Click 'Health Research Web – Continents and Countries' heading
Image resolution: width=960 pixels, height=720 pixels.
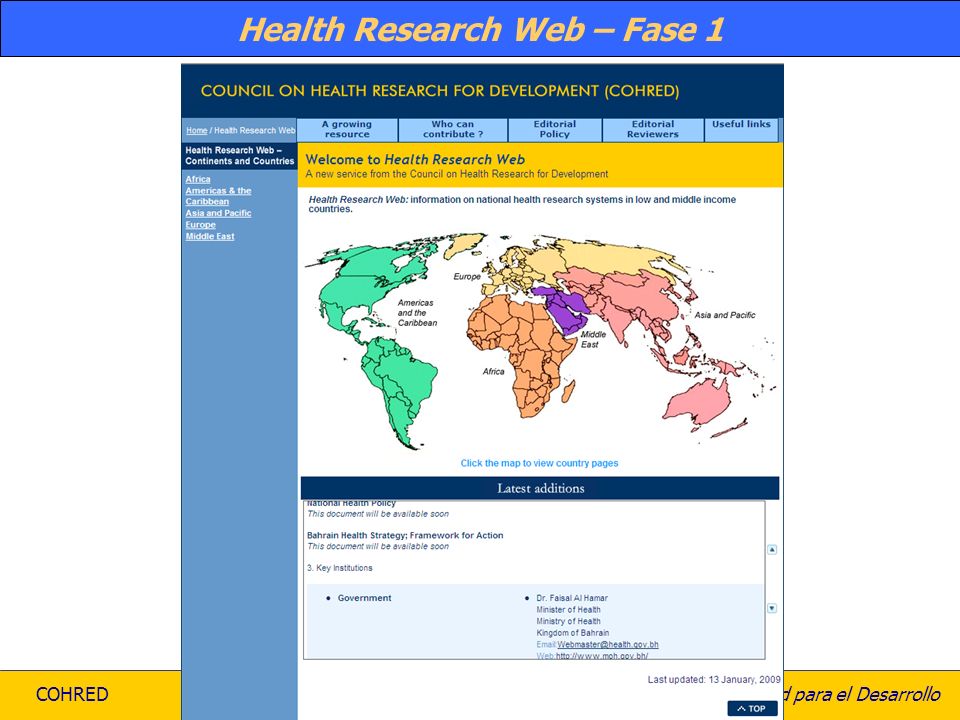[x=239, y=156]
